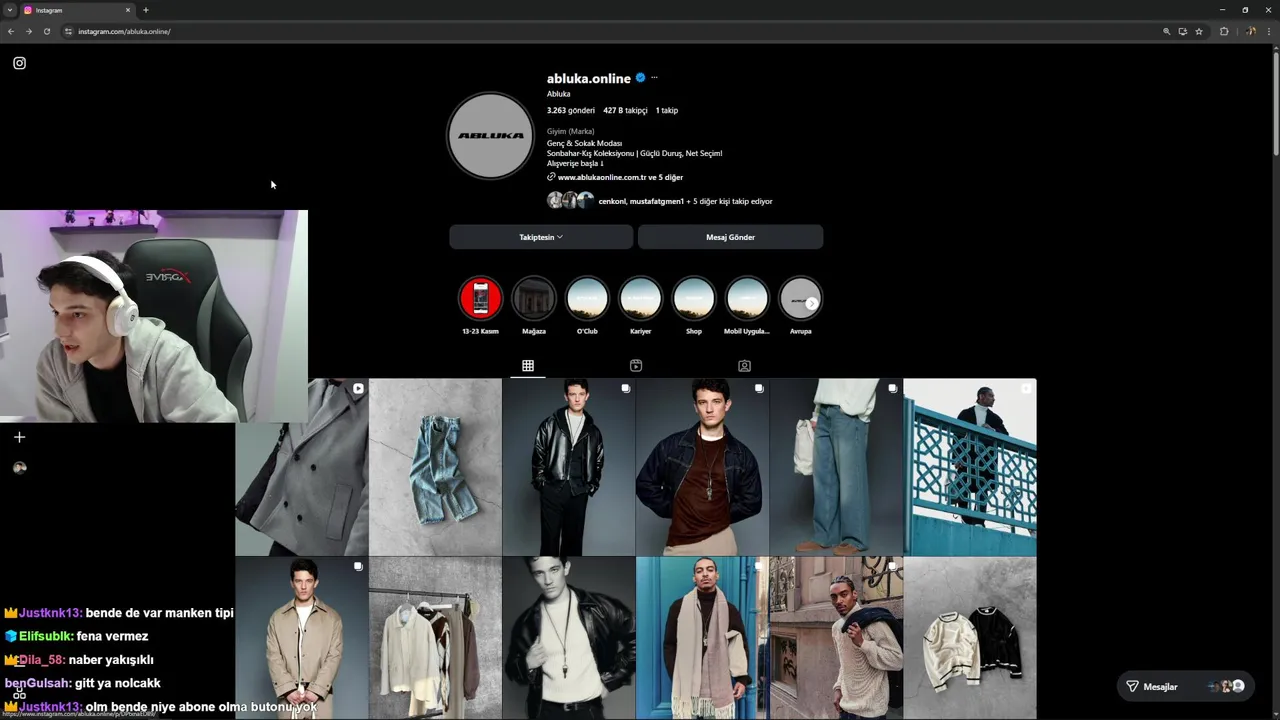Click the Giyim (Marka) category text

[570, 132]
